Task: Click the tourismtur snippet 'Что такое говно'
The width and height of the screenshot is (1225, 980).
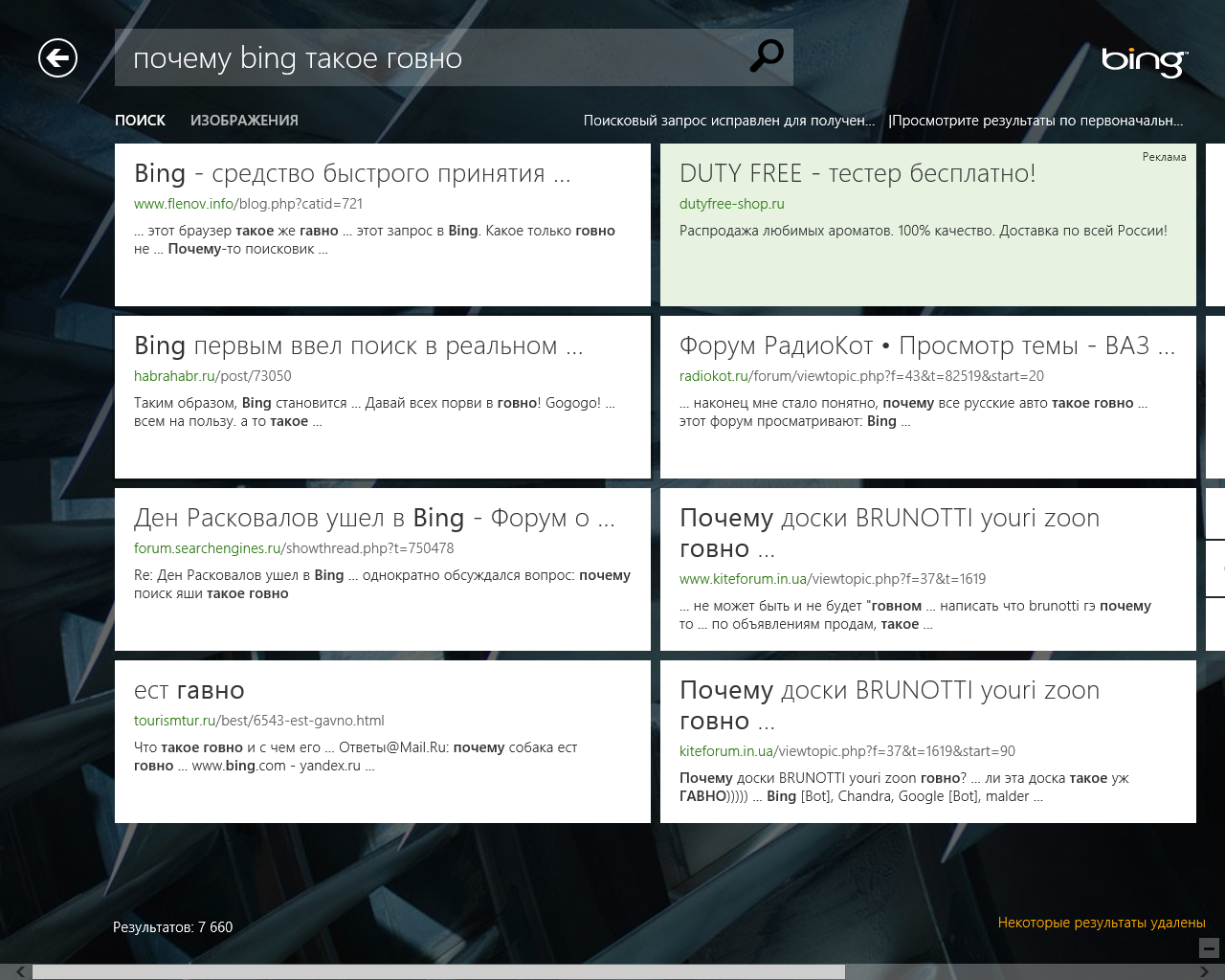Action: click(355, 756)
